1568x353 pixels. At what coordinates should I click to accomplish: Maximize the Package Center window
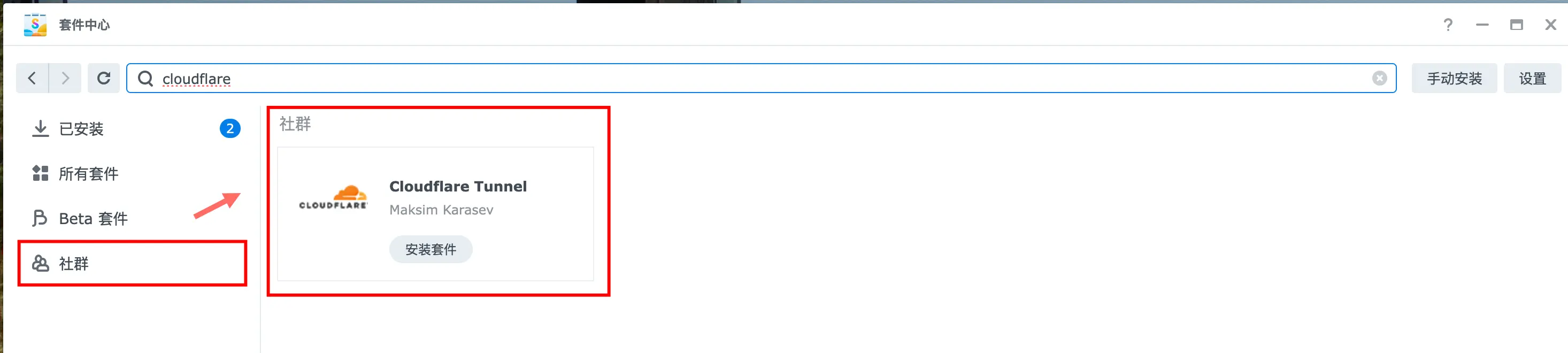(1516, 25)
